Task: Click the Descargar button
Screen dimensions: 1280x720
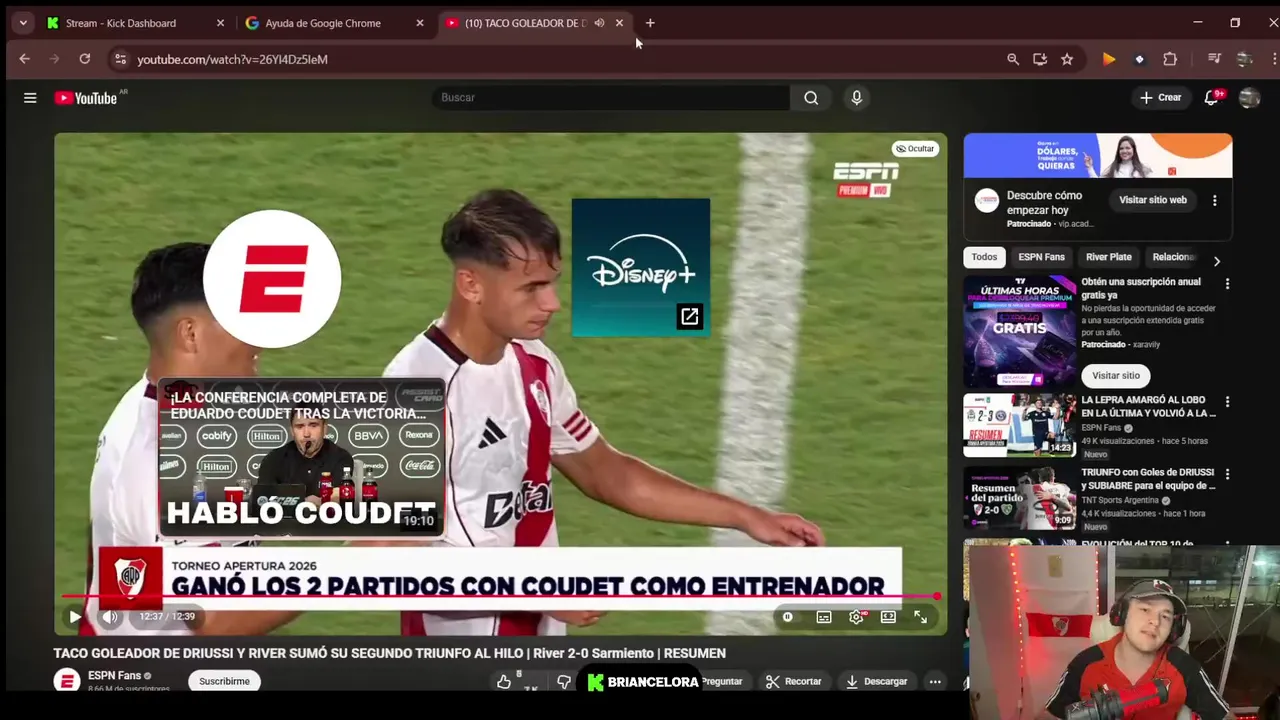Action: tap(876, 681)
